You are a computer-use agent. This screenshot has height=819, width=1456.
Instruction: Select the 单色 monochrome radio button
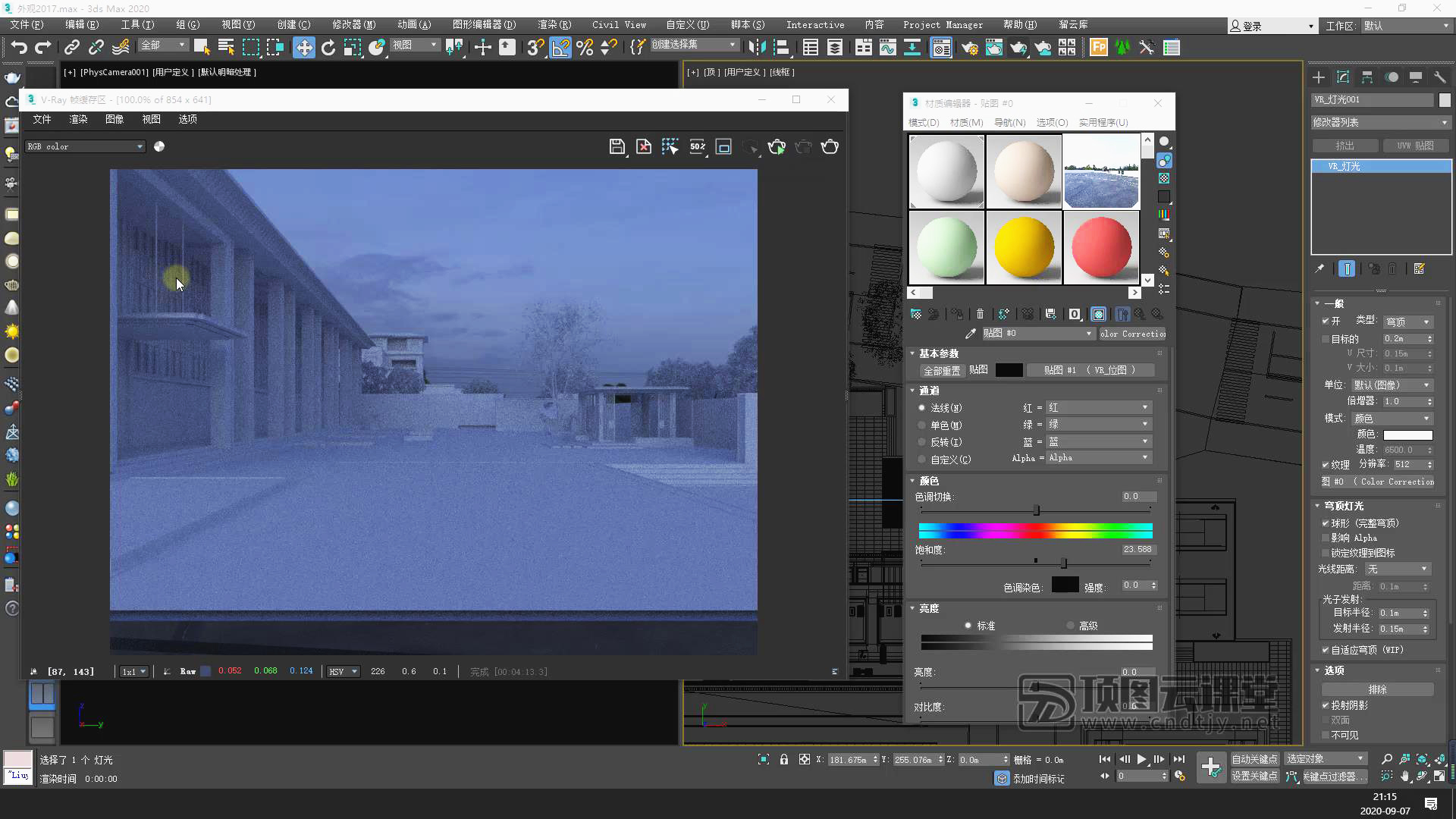click(x=922, y=425)
